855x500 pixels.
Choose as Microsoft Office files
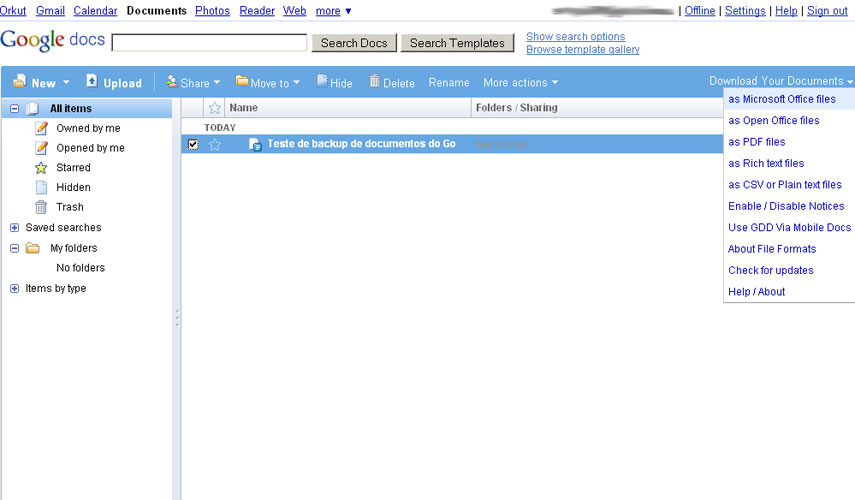pyautogui.click(x=782, y=99)
